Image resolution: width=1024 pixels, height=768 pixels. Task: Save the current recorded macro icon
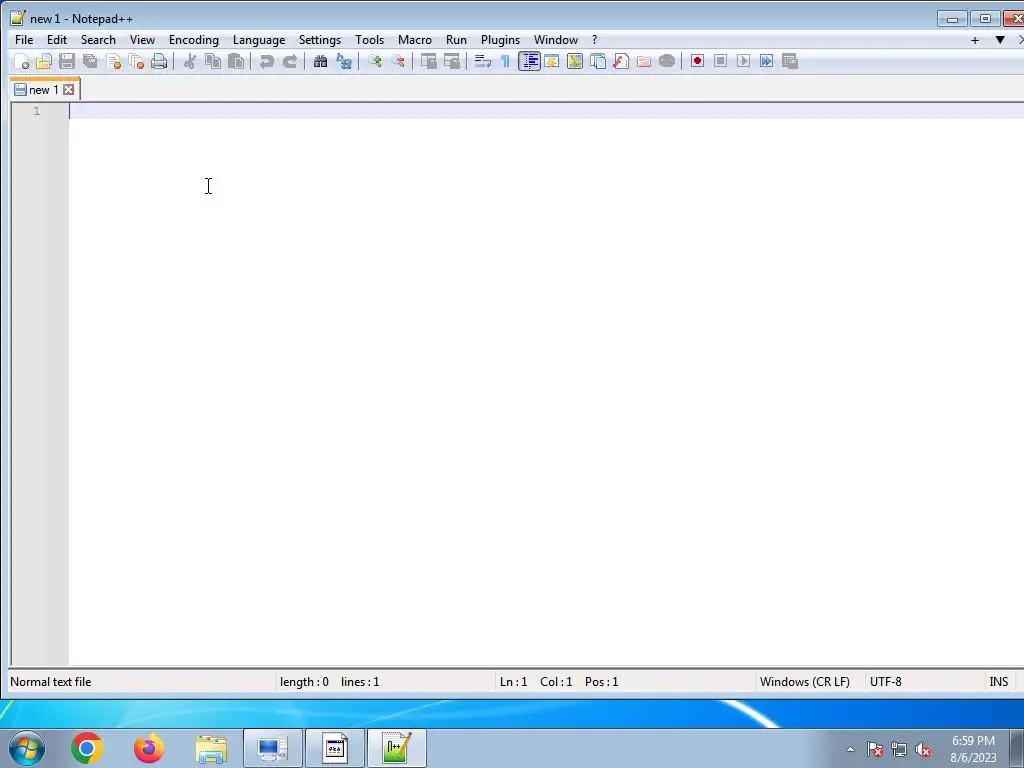(x=790, y=61)
